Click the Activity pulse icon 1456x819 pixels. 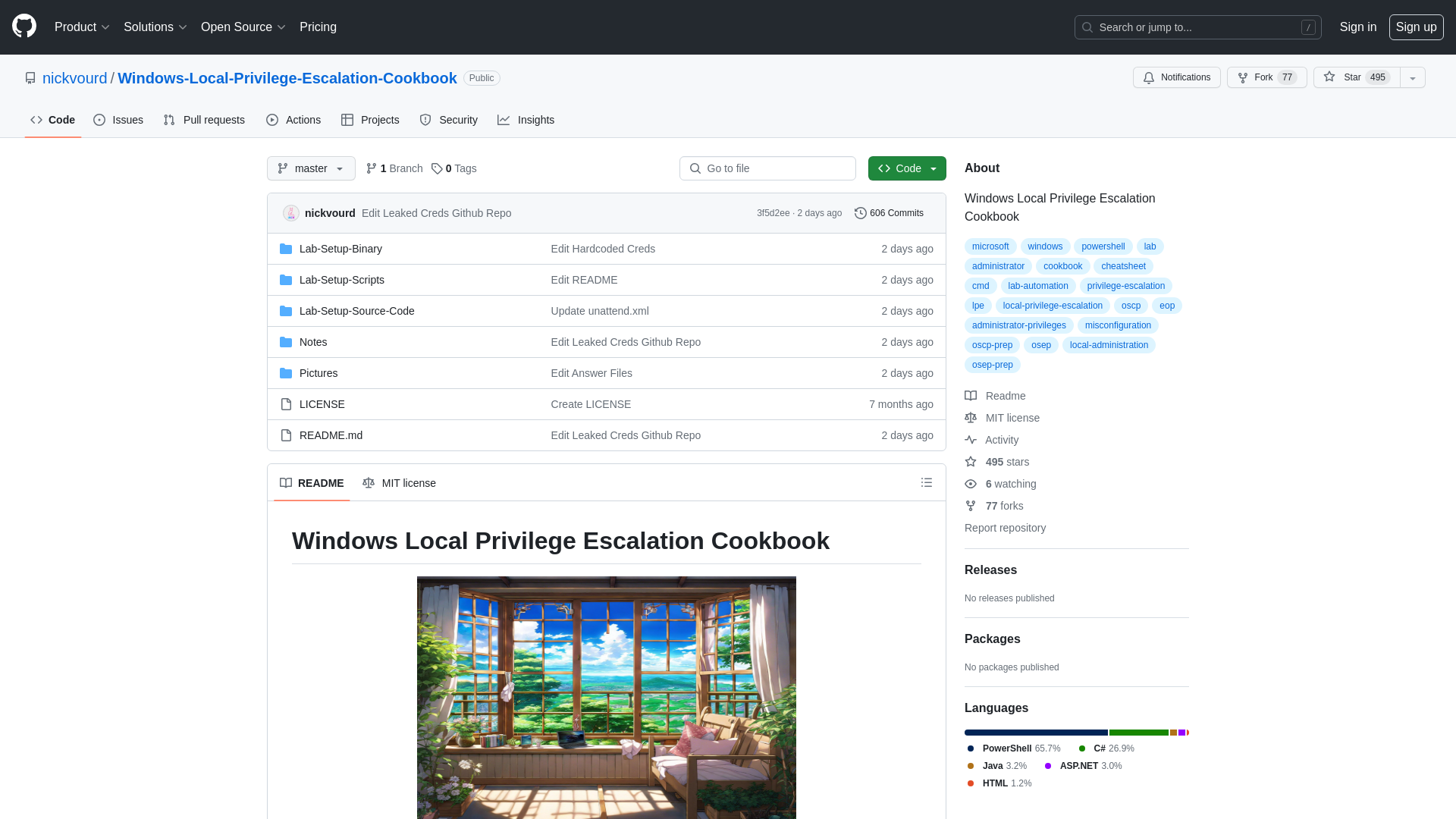pos(971,440)
